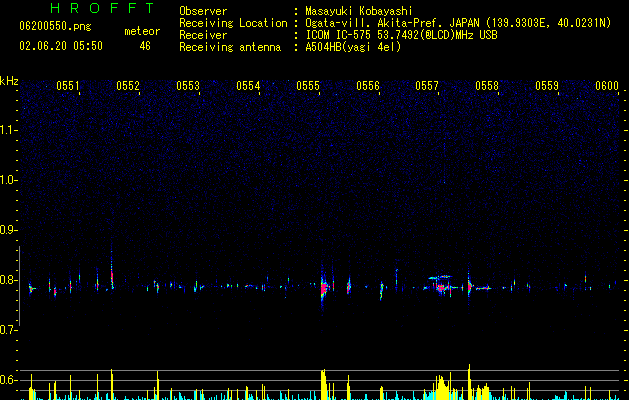The image size is (629, 400).
Task: Click the 0.7 kHz axis label
Action: click(x=8, y=330)
